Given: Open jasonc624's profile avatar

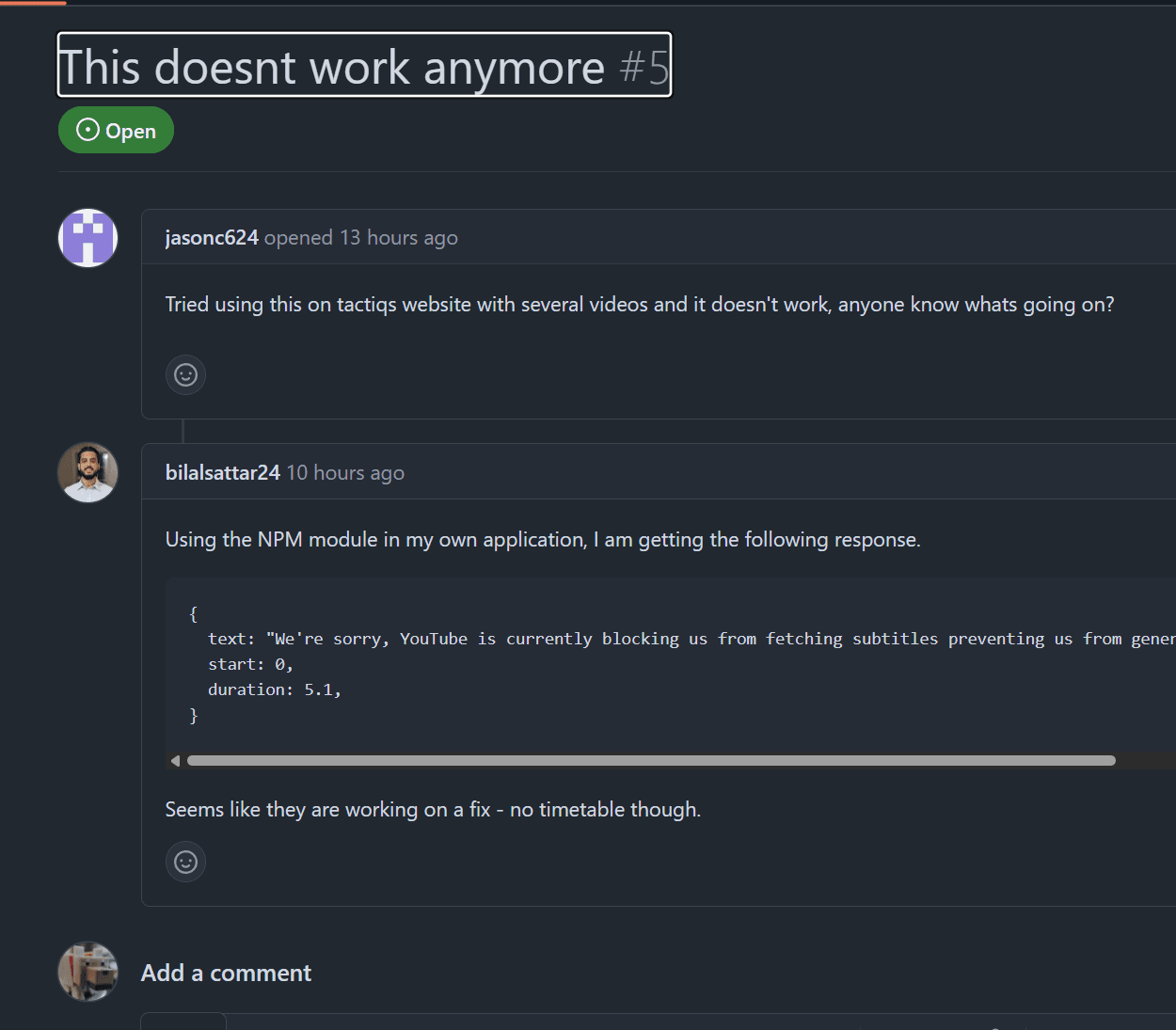Looking at the screenshot, I should coord(87,237).
